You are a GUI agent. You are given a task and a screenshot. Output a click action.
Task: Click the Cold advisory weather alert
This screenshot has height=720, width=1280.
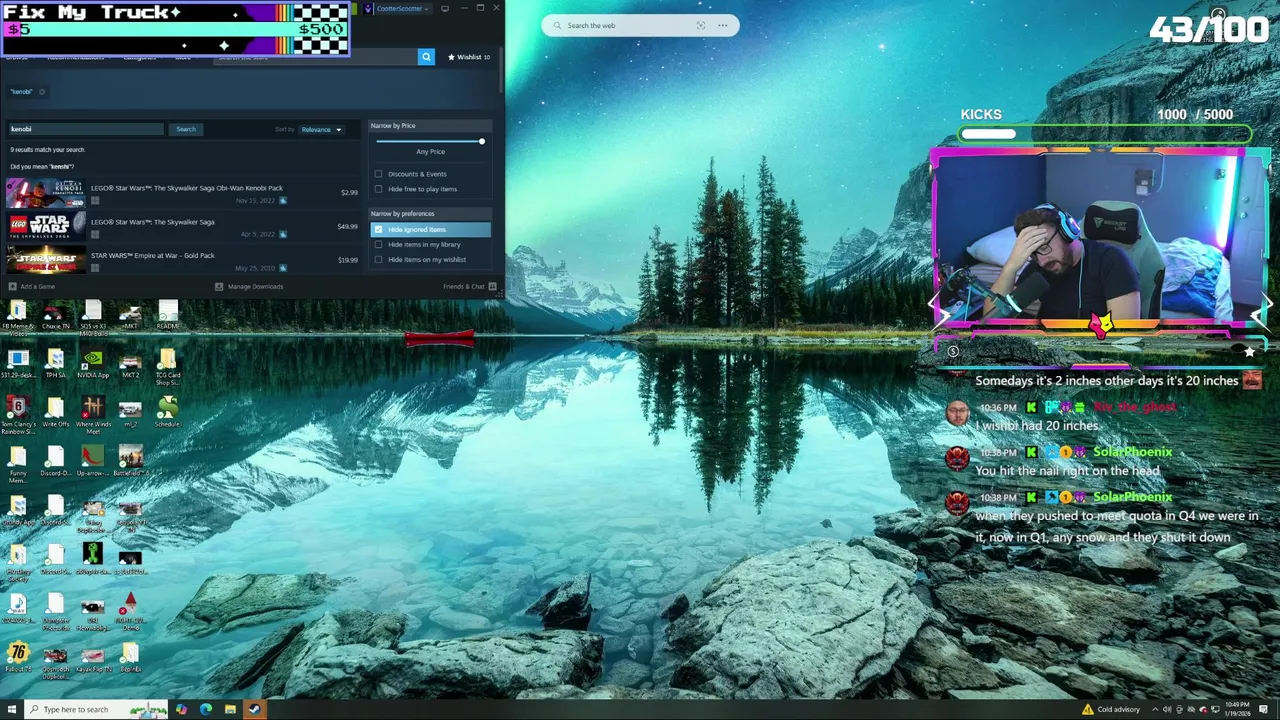tap(1110, 709)
